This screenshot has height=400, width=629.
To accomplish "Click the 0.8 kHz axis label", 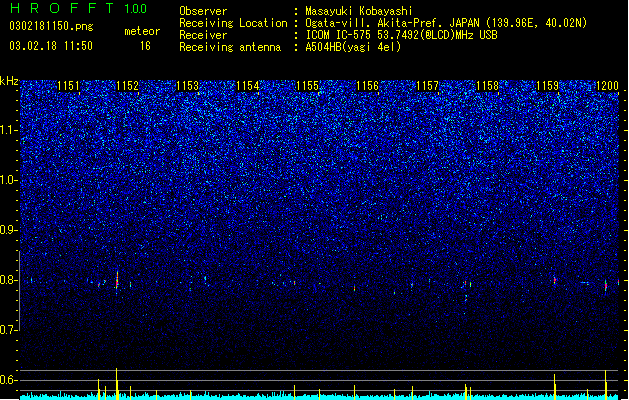I will pos(9,280).
